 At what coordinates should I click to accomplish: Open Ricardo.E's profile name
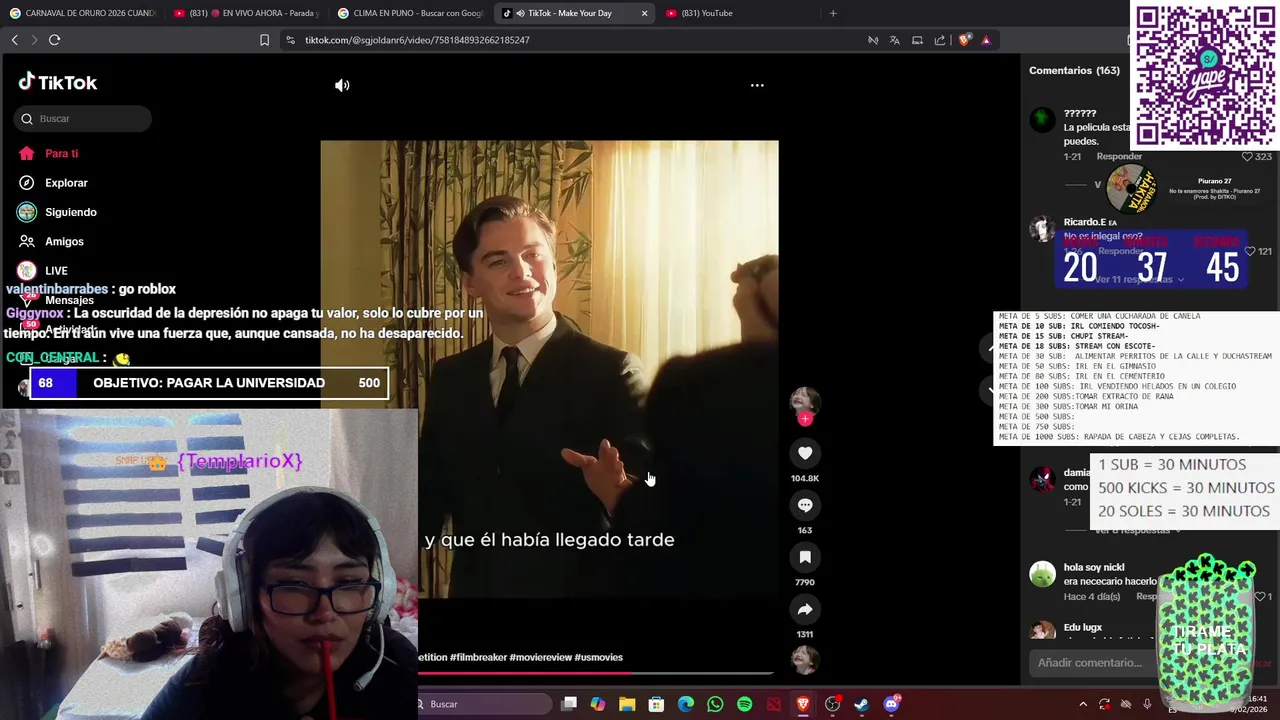[1084, 222]
